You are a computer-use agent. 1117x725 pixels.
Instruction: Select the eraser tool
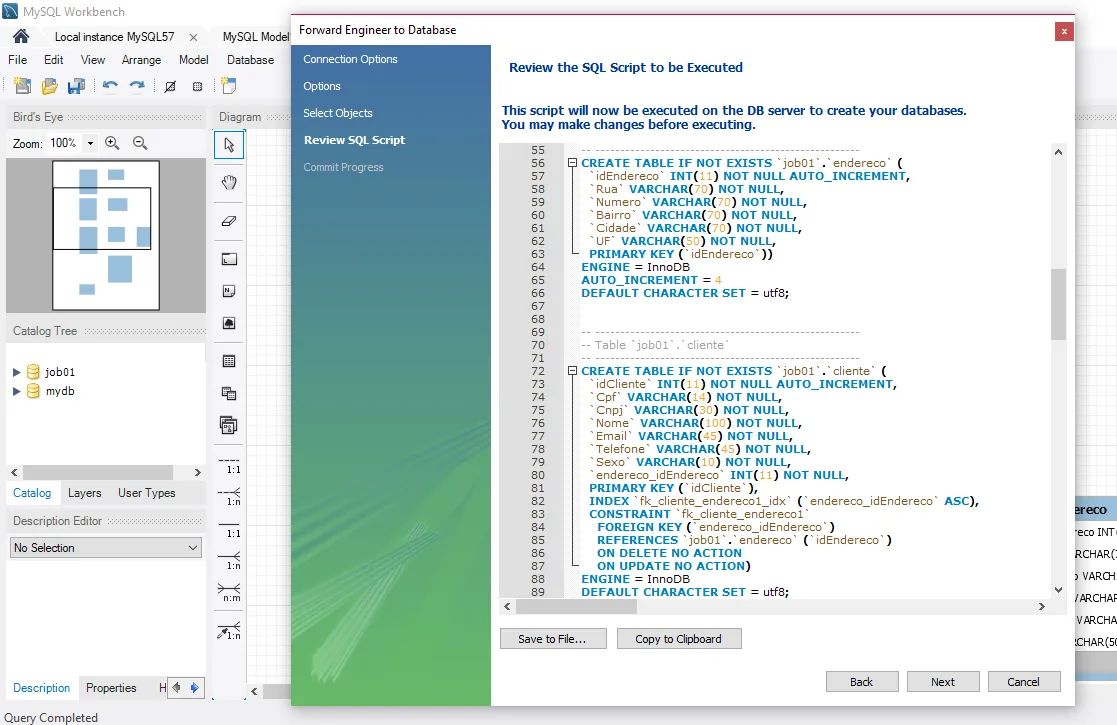(229, 221)
